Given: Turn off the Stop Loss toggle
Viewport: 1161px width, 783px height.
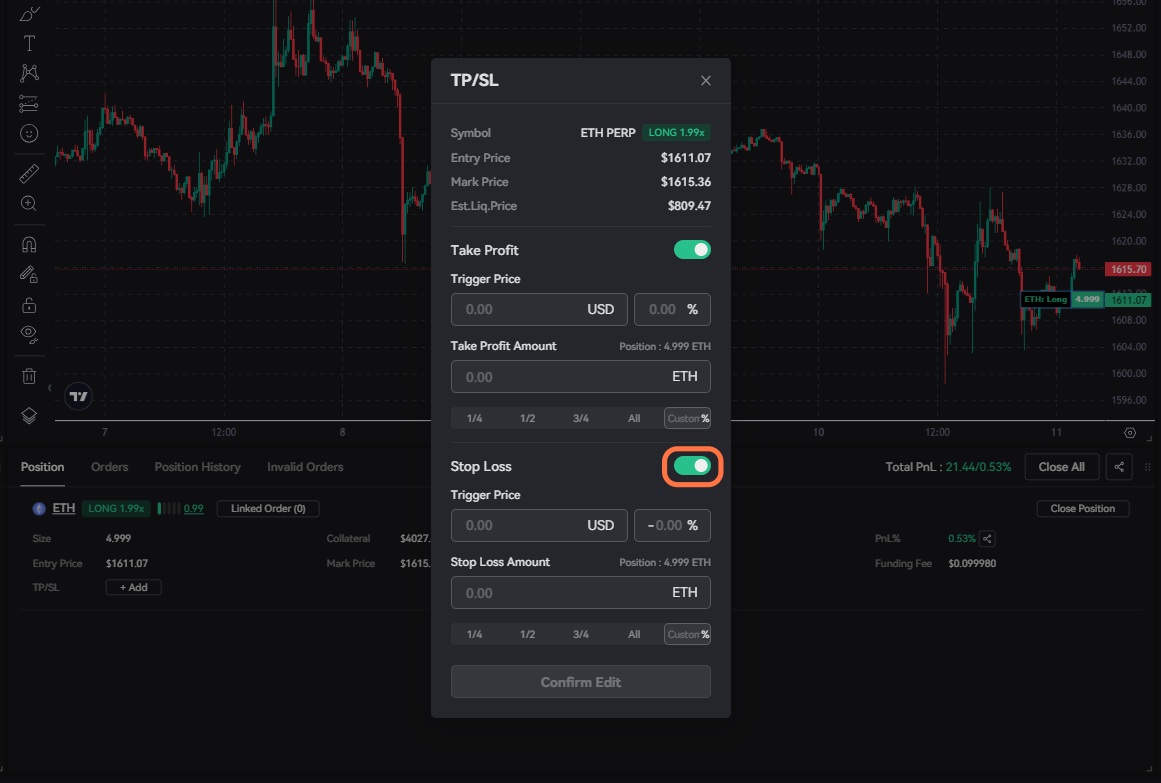Looking at the screenshot, I should coord(692,466).
